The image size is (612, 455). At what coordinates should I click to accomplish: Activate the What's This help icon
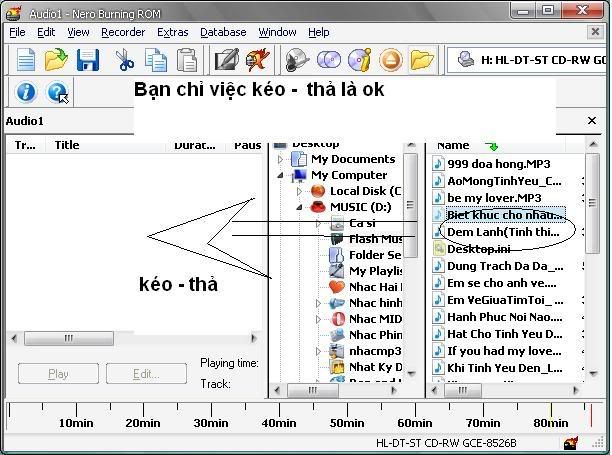(x=57, y=92)
